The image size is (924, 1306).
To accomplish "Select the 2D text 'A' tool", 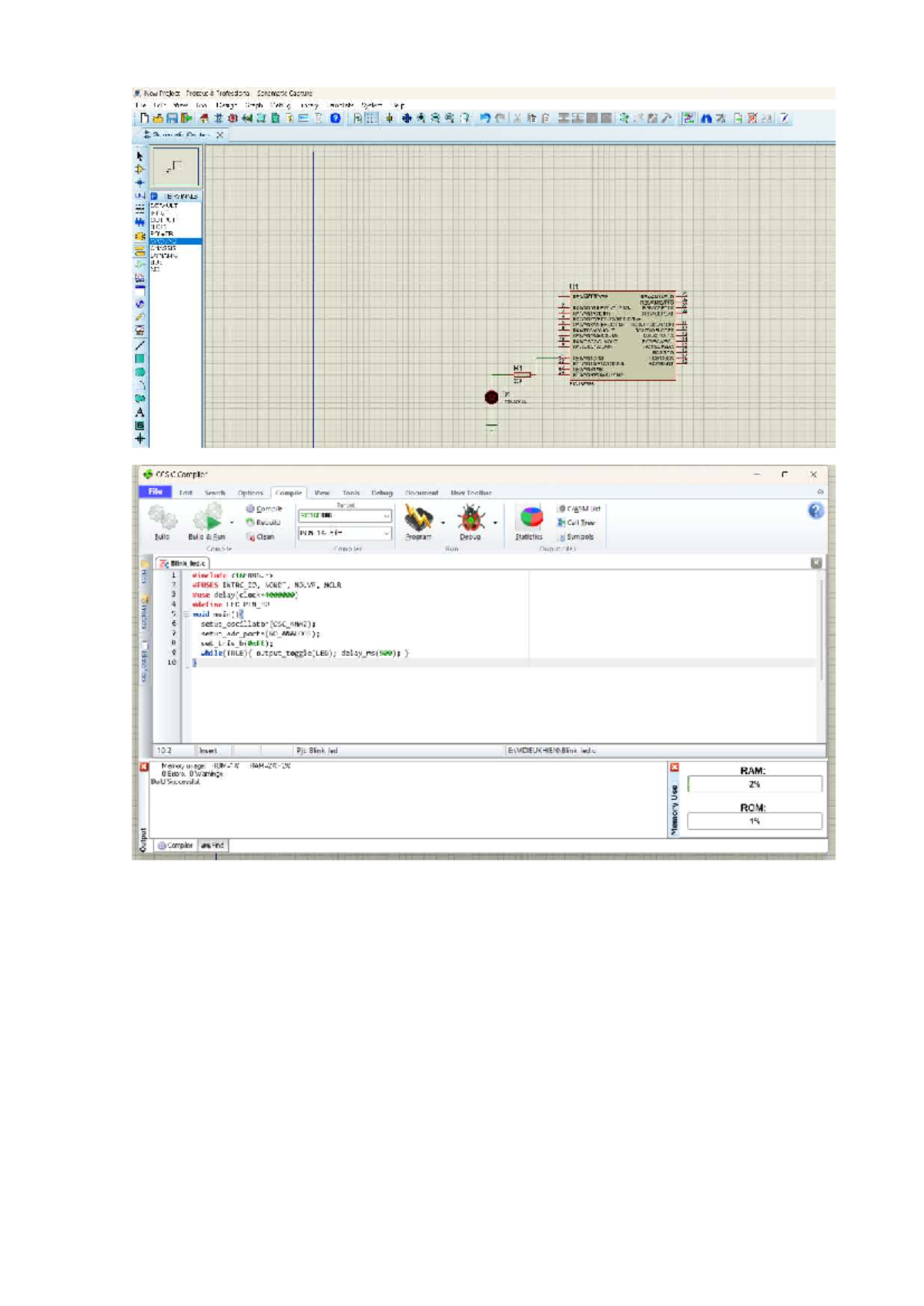I will click(139, 412).
